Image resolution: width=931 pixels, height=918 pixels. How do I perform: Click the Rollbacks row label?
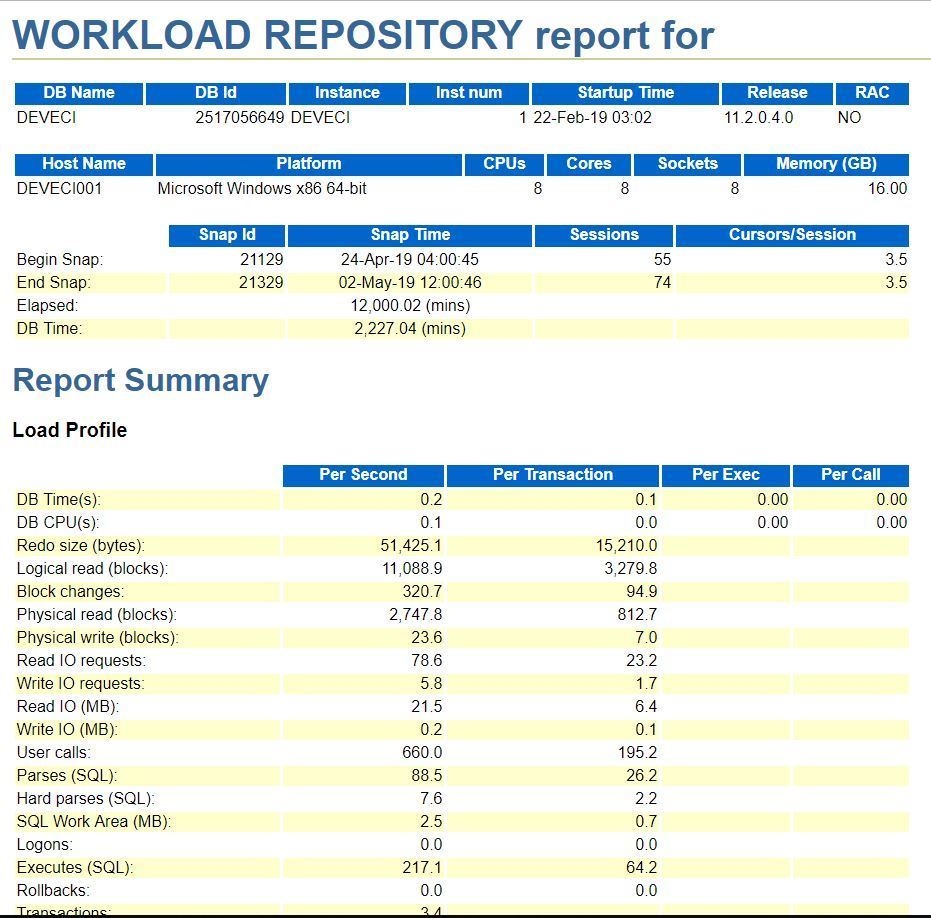(53, 891)
